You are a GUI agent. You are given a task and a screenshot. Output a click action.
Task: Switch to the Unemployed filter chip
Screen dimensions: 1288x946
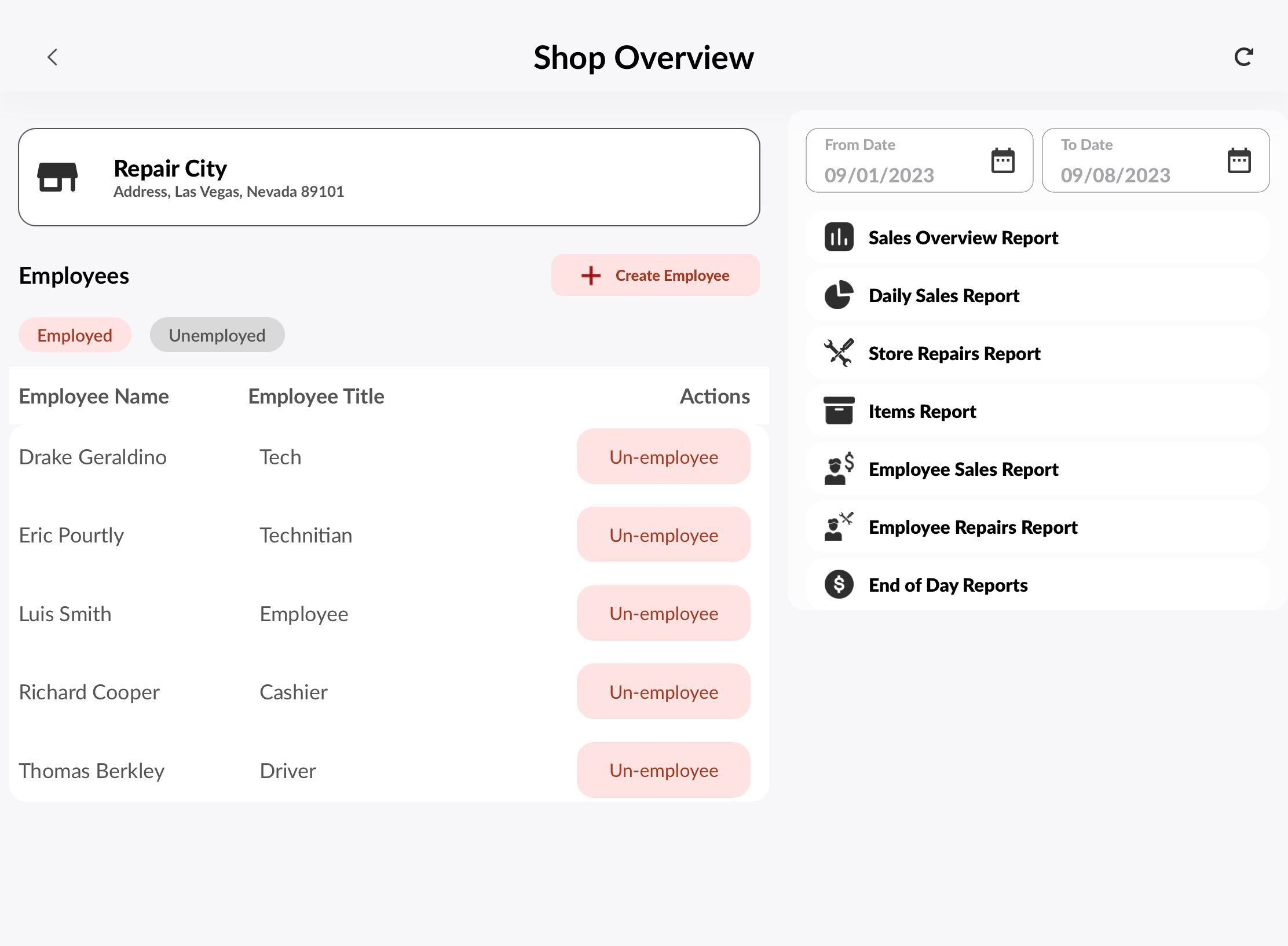[x=217, y=335]
